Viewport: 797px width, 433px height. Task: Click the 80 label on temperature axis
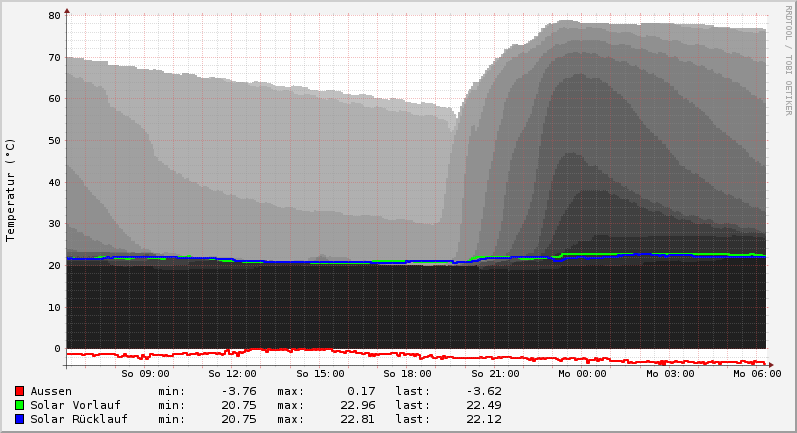point(54,16)
